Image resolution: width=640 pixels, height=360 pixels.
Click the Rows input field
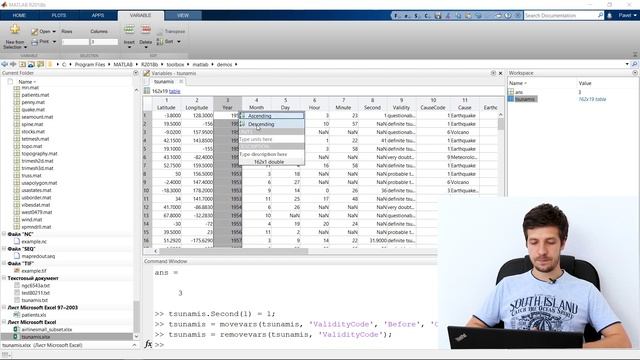pyautogui.click(x=75, y=42)
